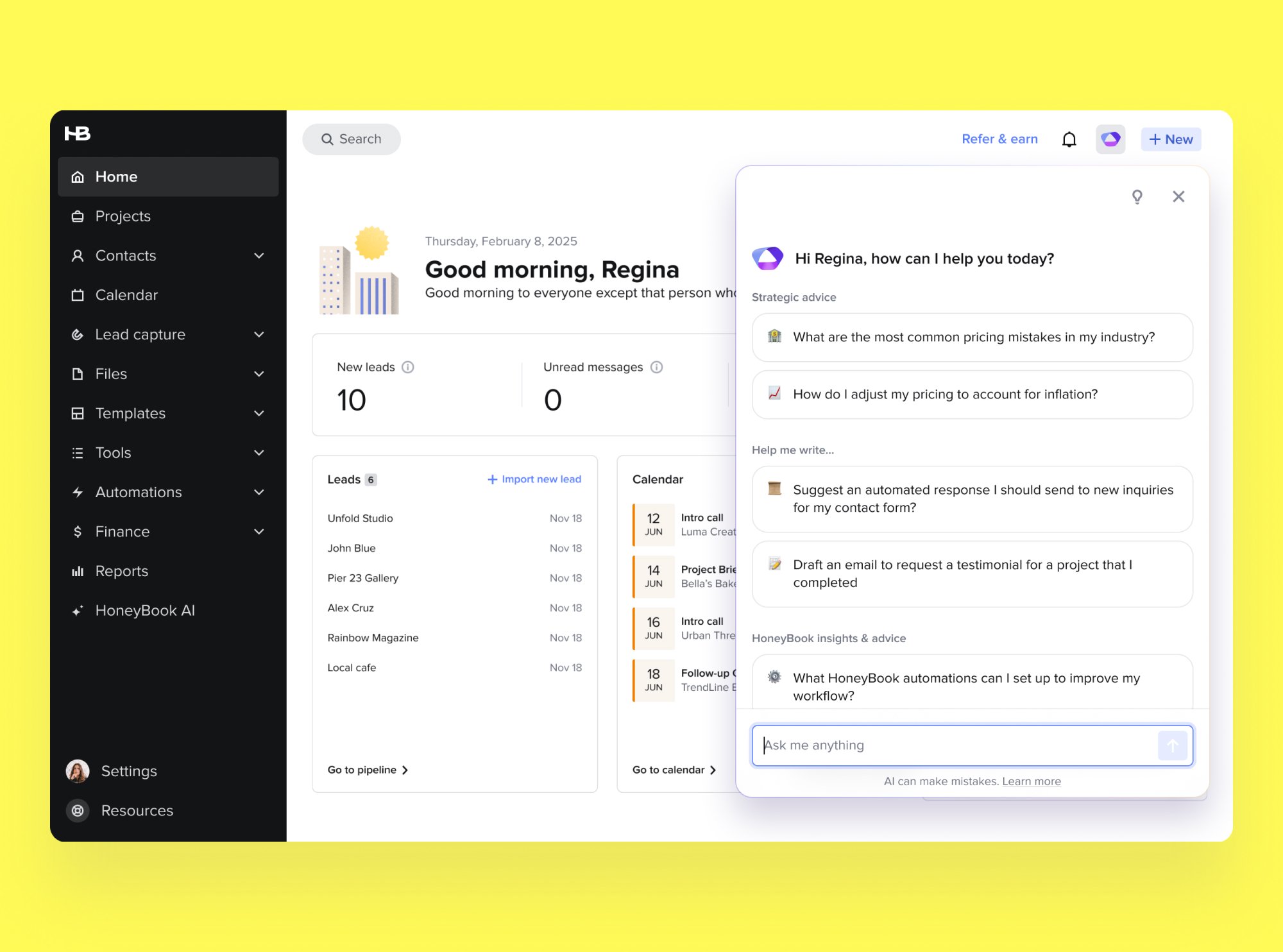Click the Projects briefcase icon

(x=78, y=216)
